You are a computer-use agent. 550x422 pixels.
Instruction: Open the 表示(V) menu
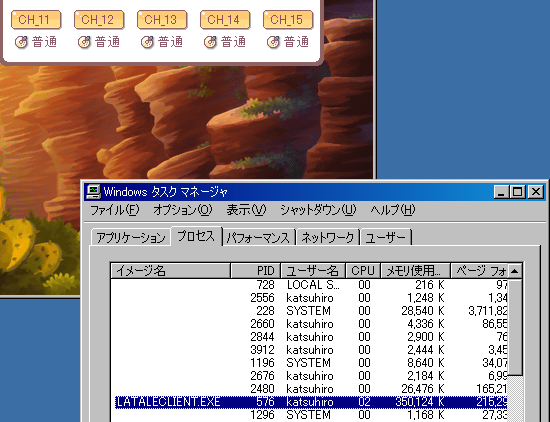[x=246, y=210]
